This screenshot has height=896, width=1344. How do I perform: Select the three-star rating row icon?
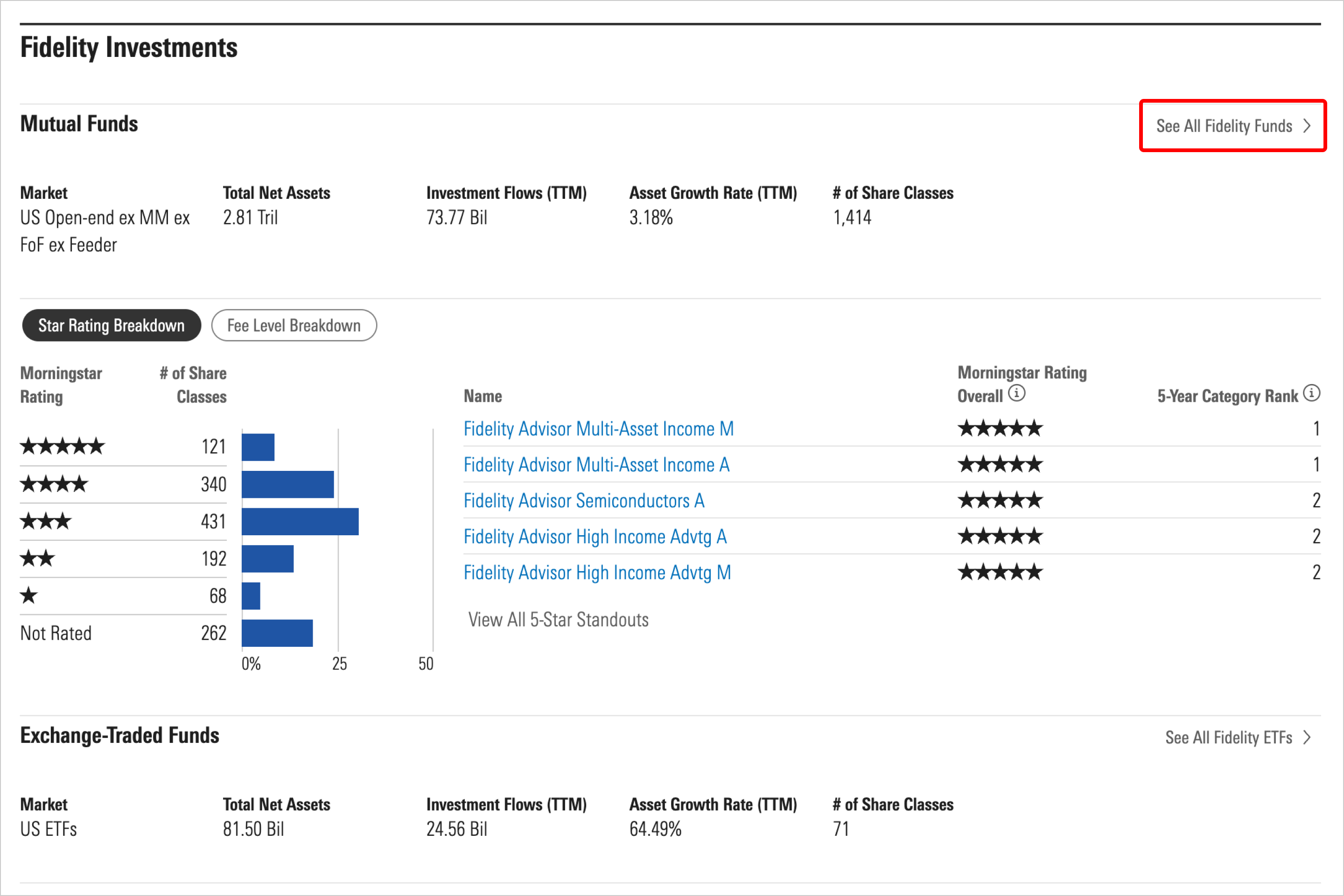(x=46, y=521)
